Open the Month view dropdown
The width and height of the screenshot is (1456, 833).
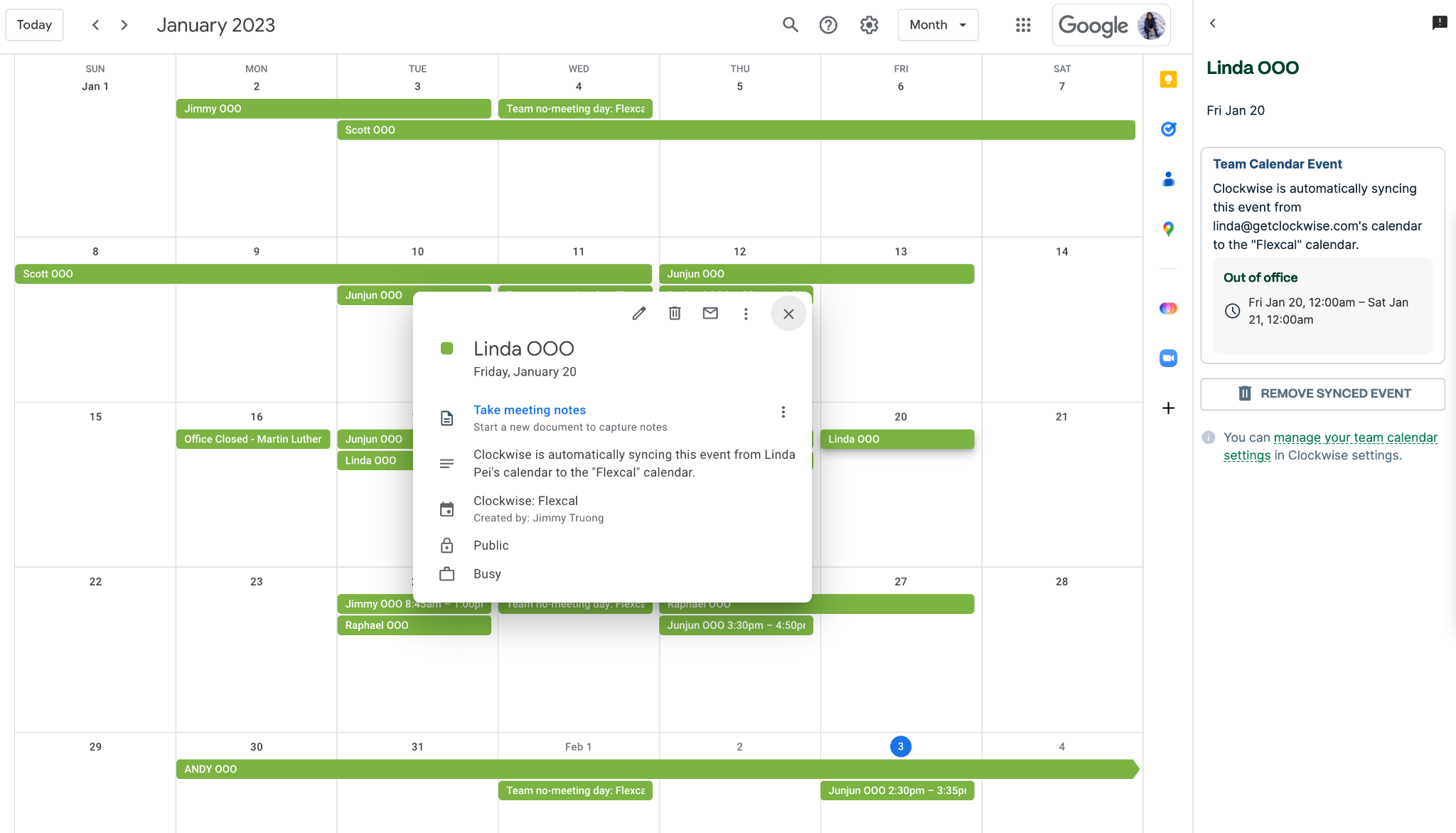937,24
